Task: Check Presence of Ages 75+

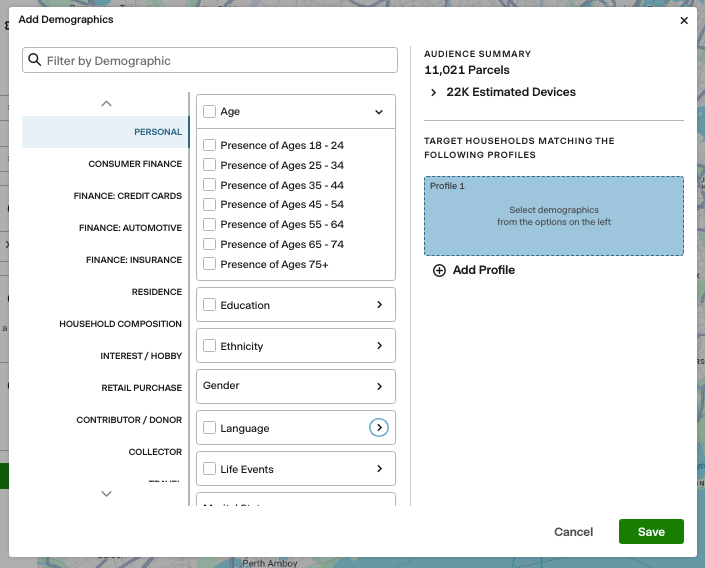Action: (x=210, y=264)
